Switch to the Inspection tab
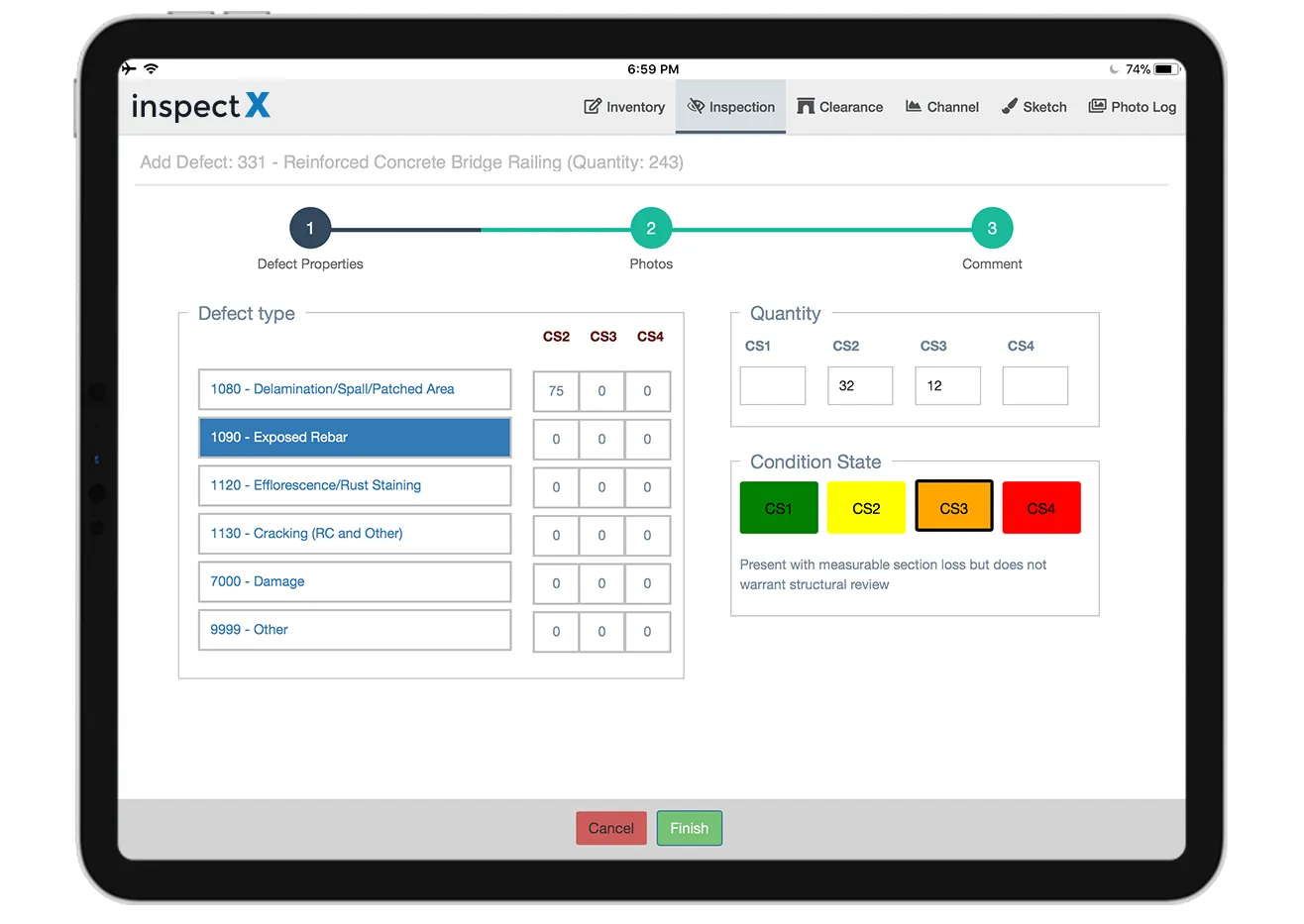This screenshot has width=1304, height=924. point(730,106)
